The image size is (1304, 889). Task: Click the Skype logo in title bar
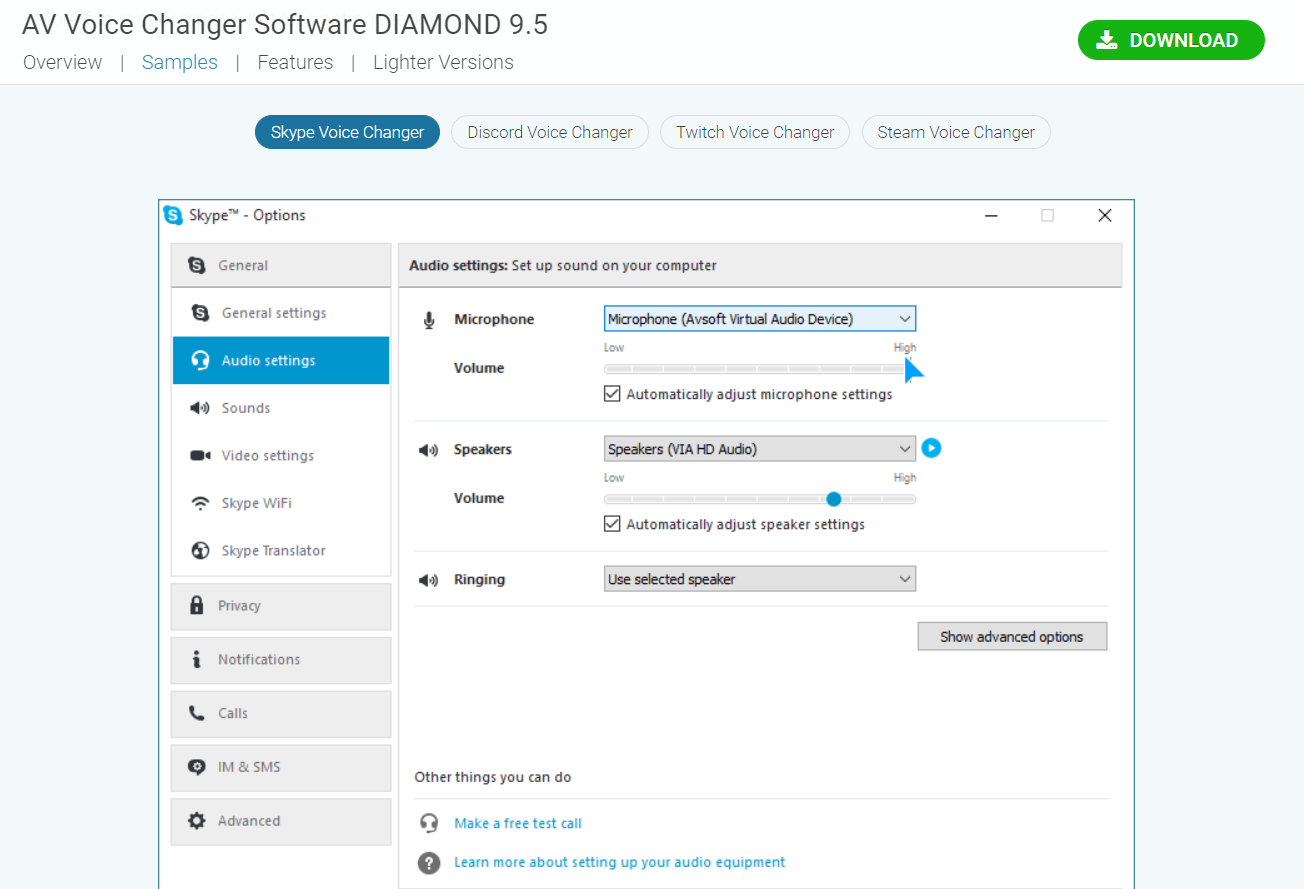pyautogui.click(x=173, y=215)
